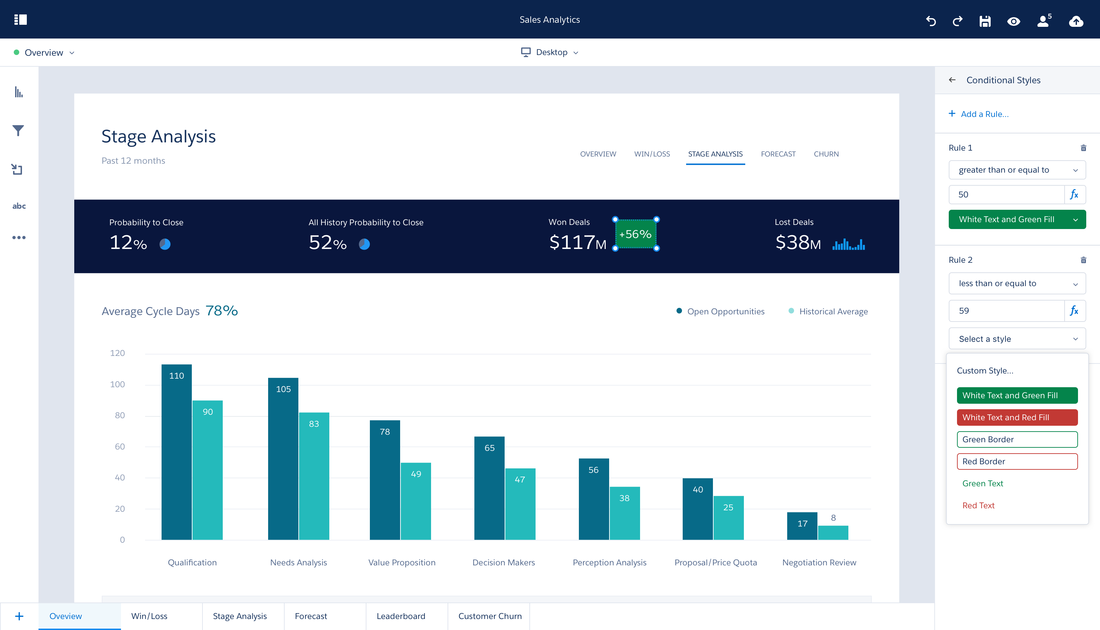Click the Average Cycle Days 78% value
1100x630 pixels.
tap(222, 311)
